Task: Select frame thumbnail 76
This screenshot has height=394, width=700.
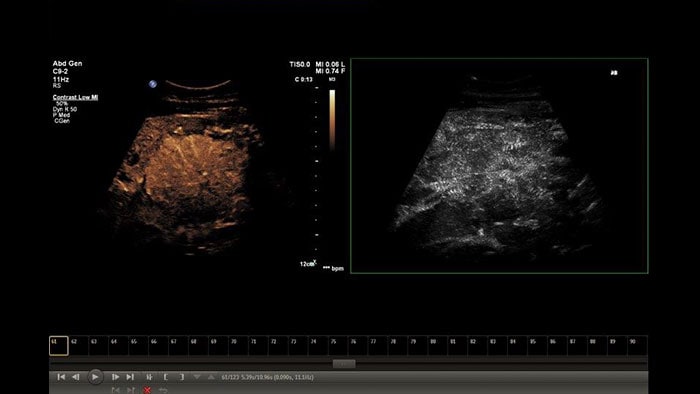Action: (358, 346)
